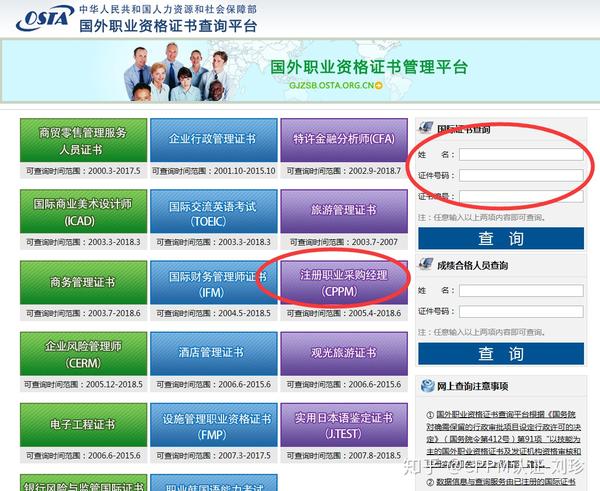
Task: Open the 商贸零售管理服务人员证书 tile
Action: click(83, 140)
